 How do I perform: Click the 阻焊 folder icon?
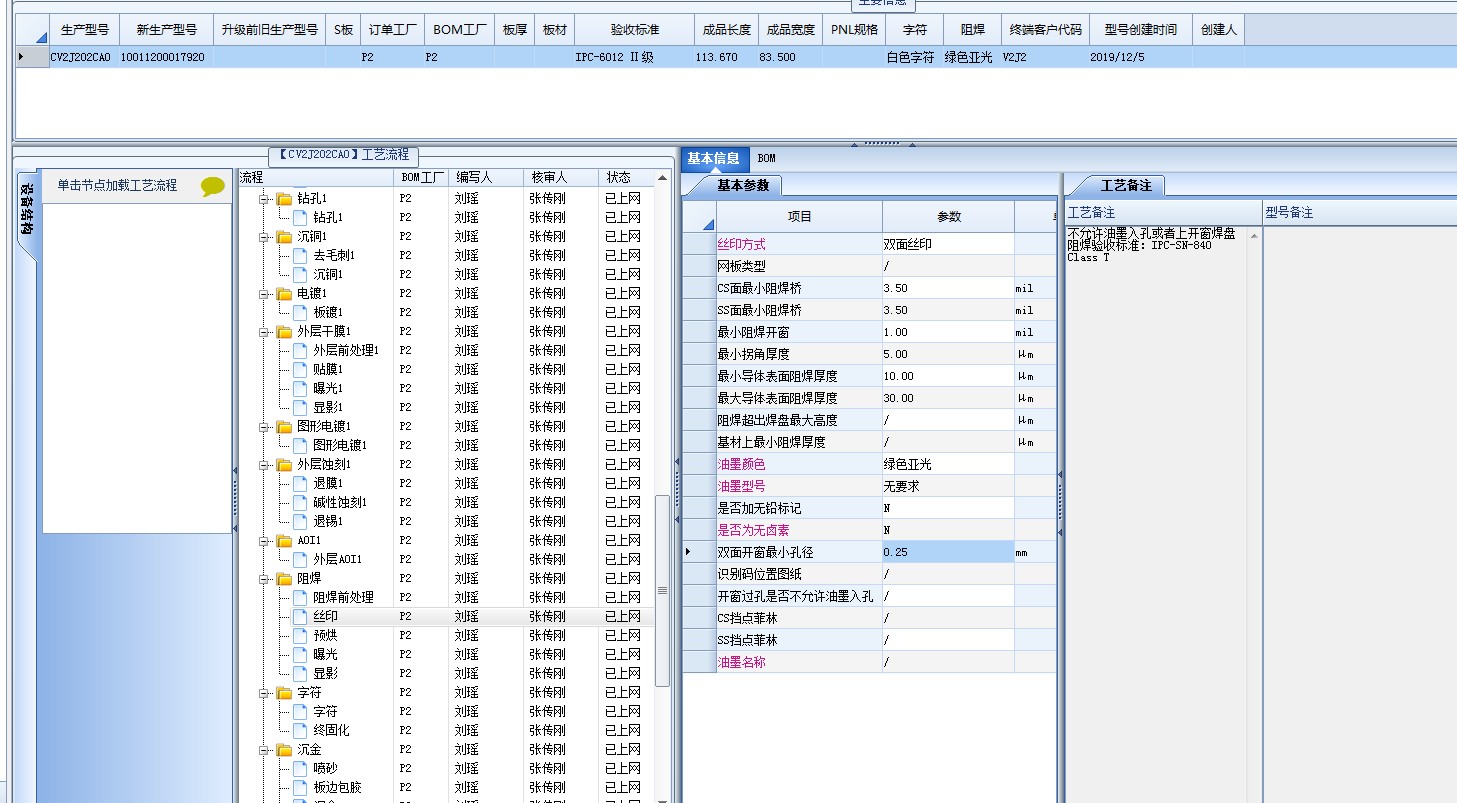(x=284, y=579)
